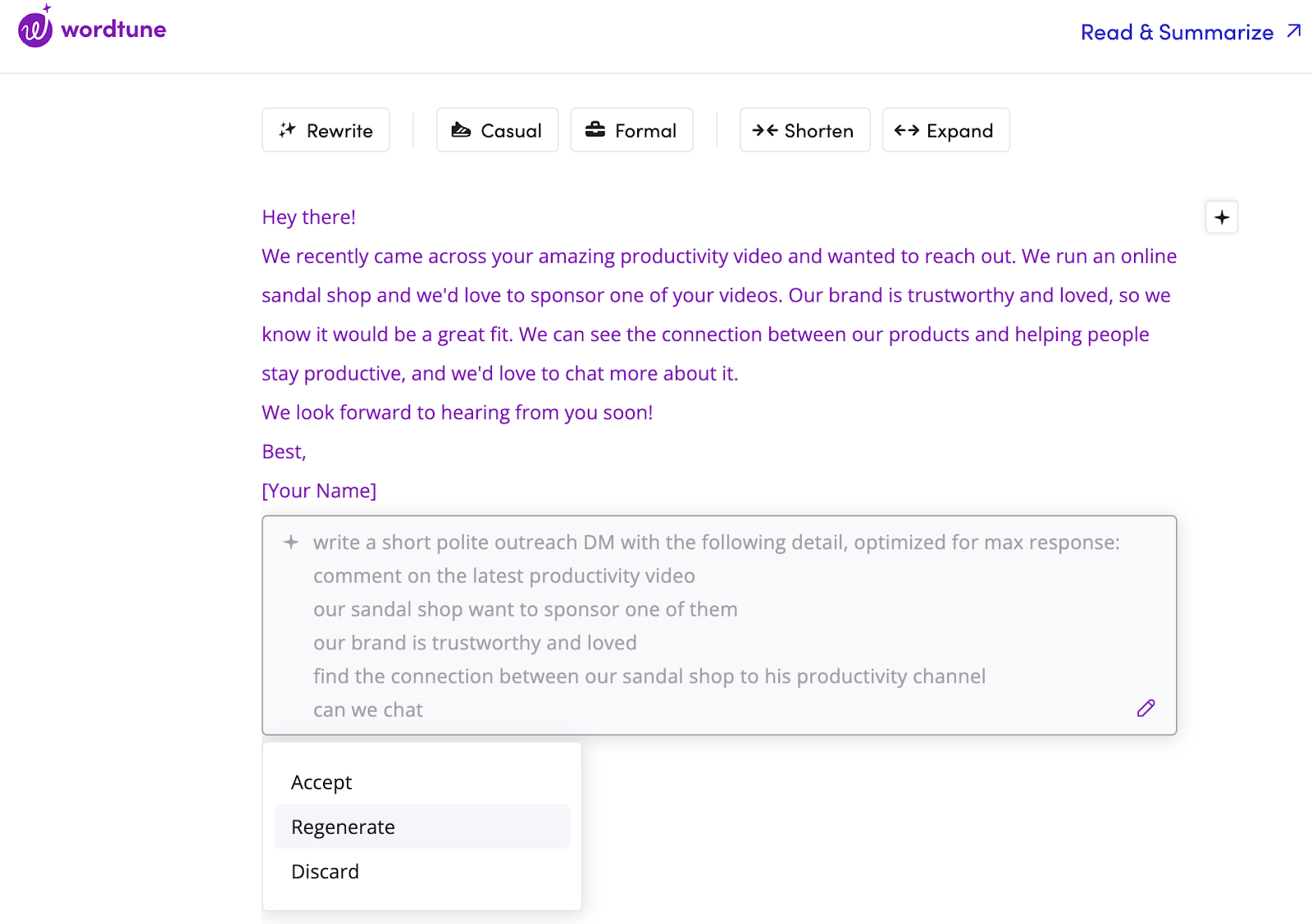
Task: Open the Read & Summarize link
Action: (1176, 32)
